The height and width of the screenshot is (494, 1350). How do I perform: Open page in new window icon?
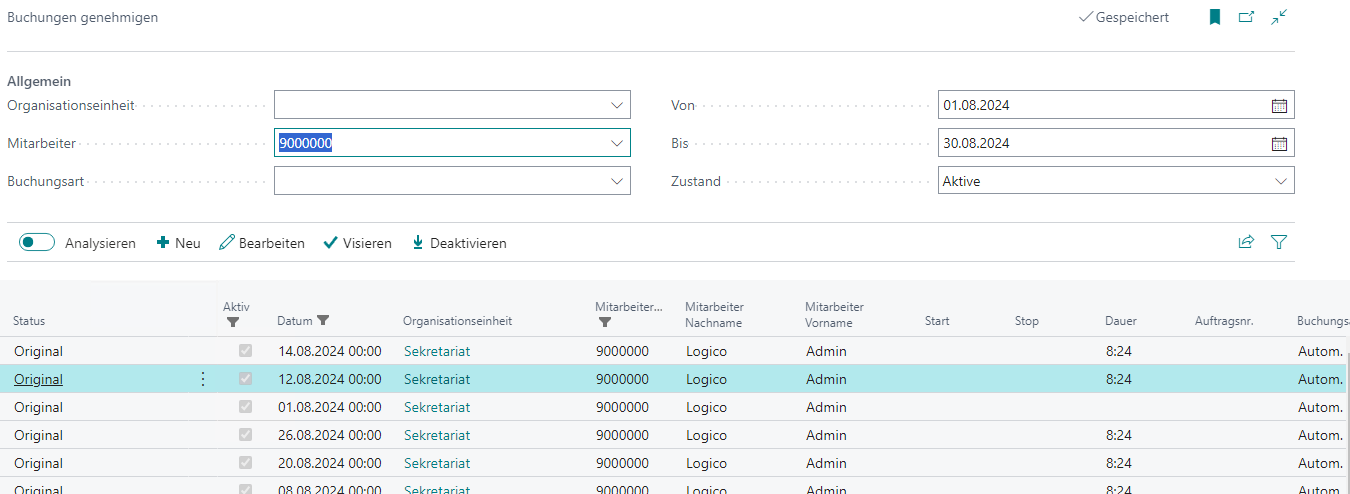pyautogui.click(x=1246, y=17)
